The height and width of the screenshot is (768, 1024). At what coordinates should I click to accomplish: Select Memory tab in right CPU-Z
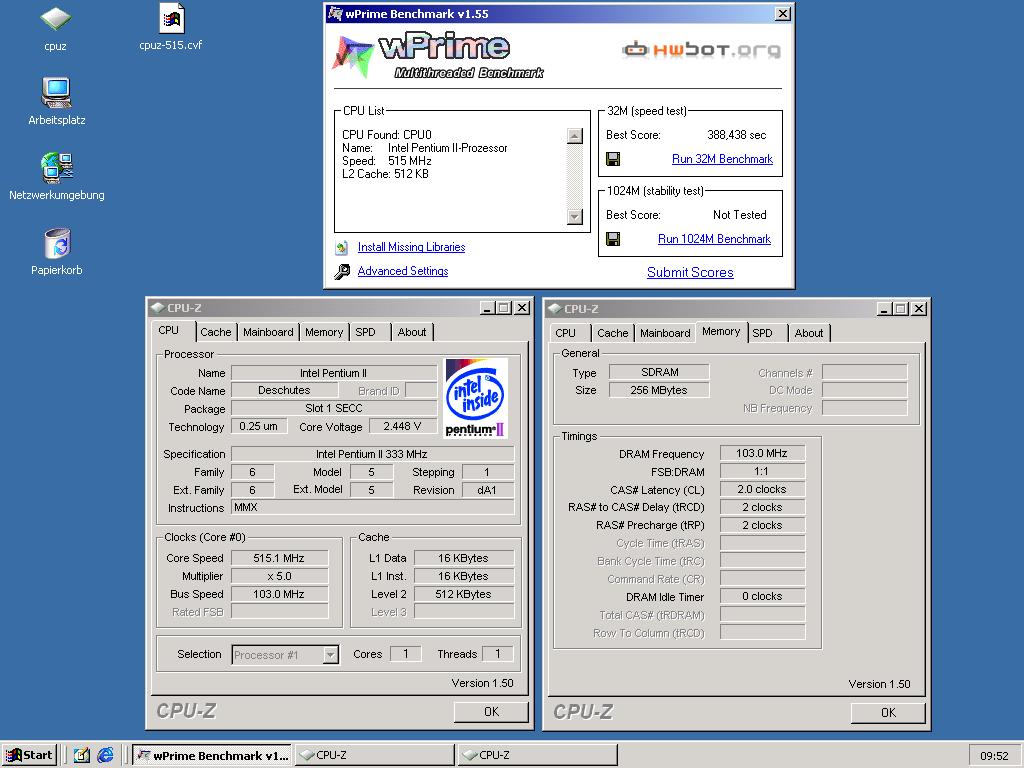click(721, 332)
